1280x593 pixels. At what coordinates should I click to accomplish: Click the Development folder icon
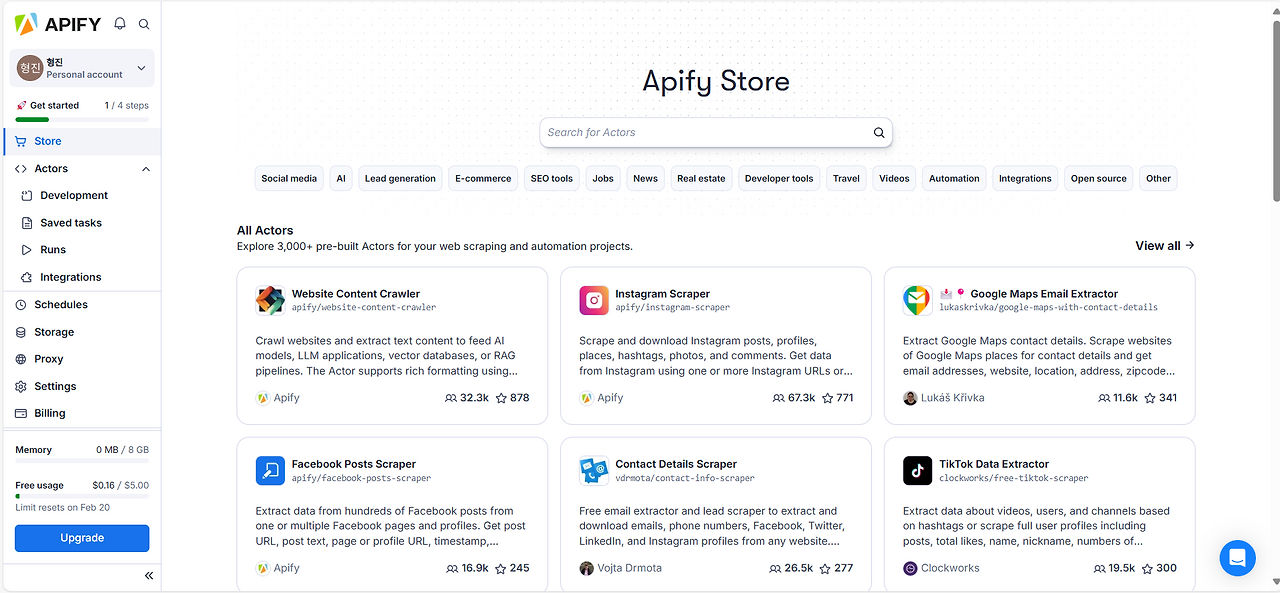pos(28,196)
